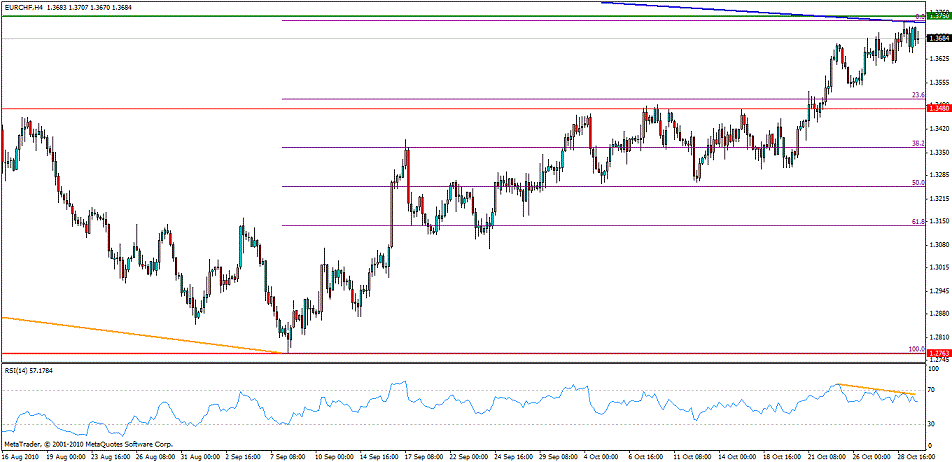This screenshot has width=952, height=462.
Task: Select the orange divergence line on RSI panel
Action: 876,389
